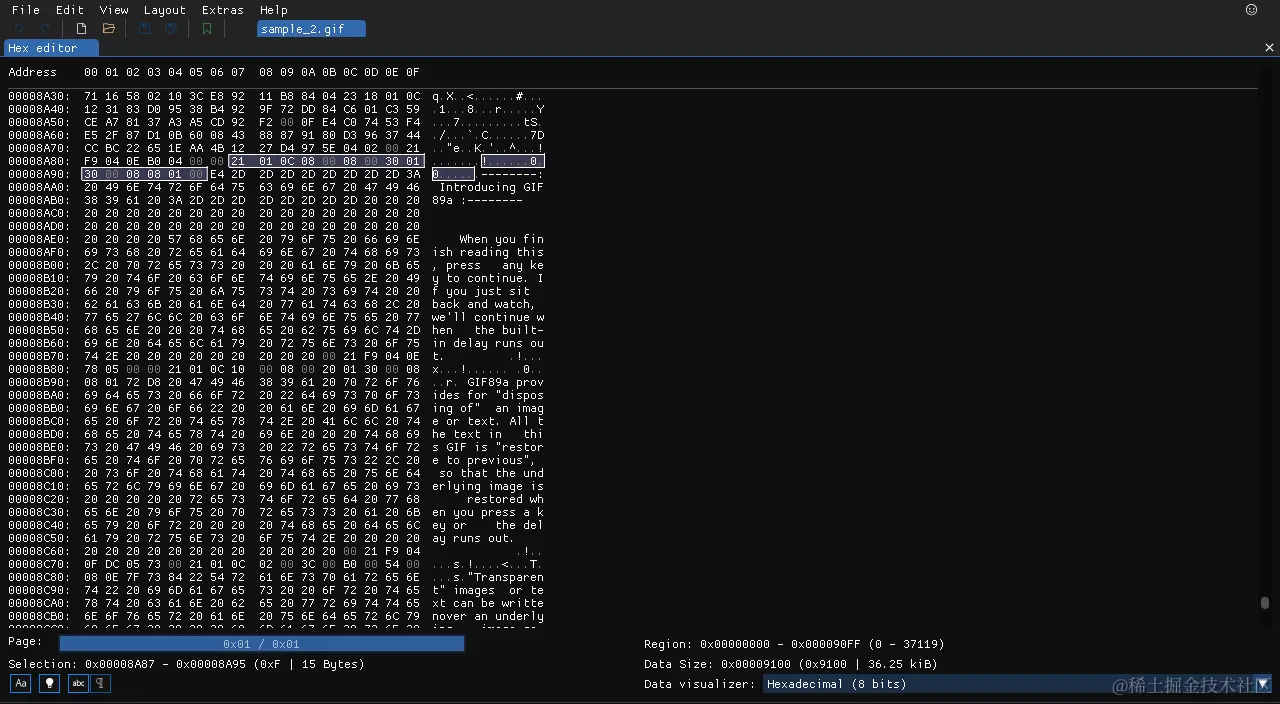Viewport: 1280px width, 704px height.
Task: Save the file with the floppy disk icon
Action: tap(145, 29)
